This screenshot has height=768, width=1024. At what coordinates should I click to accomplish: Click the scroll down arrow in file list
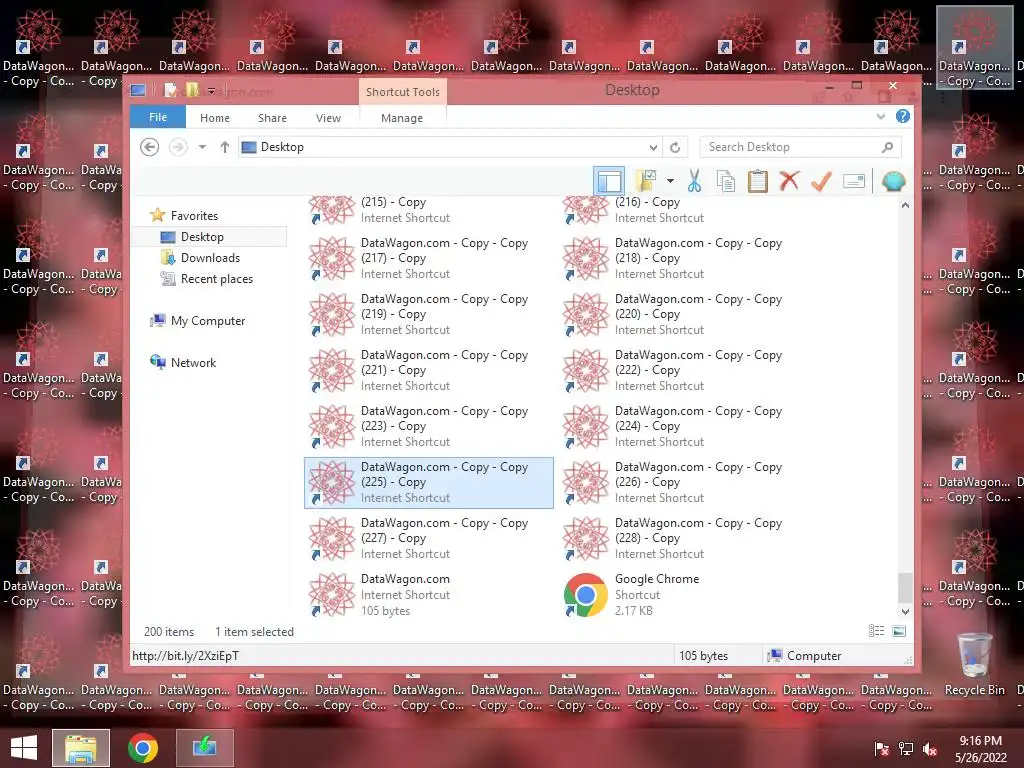(905, 612)
